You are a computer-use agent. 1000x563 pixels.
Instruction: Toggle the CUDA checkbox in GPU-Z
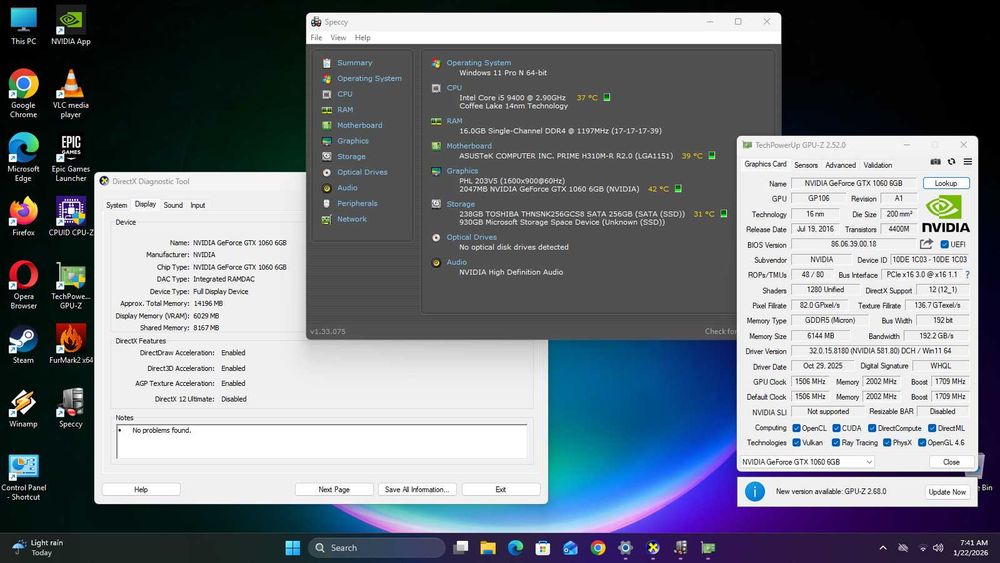[x=836, y=428]
